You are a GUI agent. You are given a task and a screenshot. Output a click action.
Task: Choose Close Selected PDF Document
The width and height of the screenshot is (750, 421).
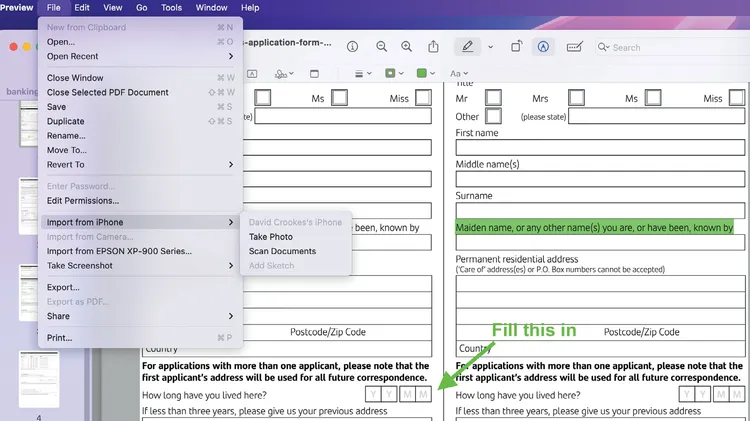pos(140,92)
